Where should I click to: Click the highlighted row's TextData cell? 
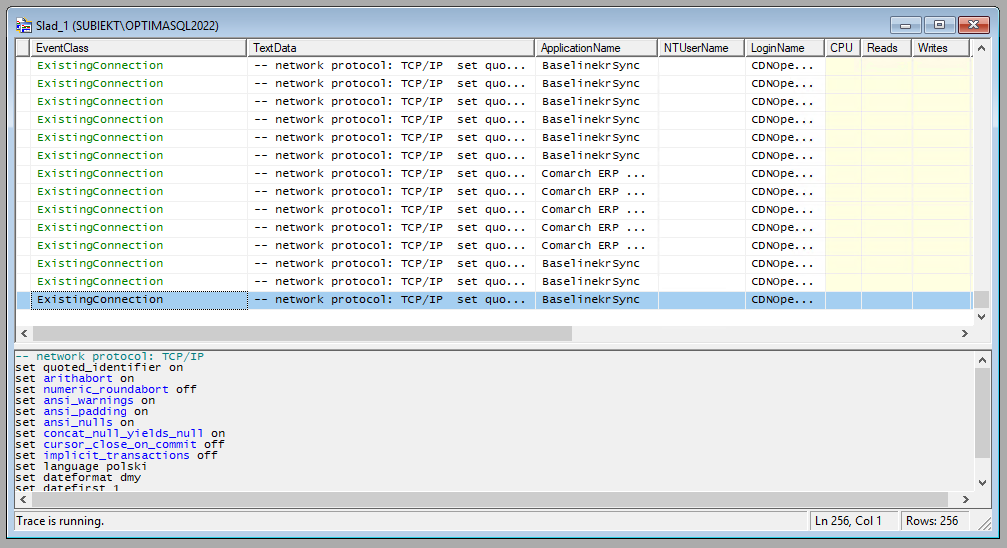(x=391, y=300)
